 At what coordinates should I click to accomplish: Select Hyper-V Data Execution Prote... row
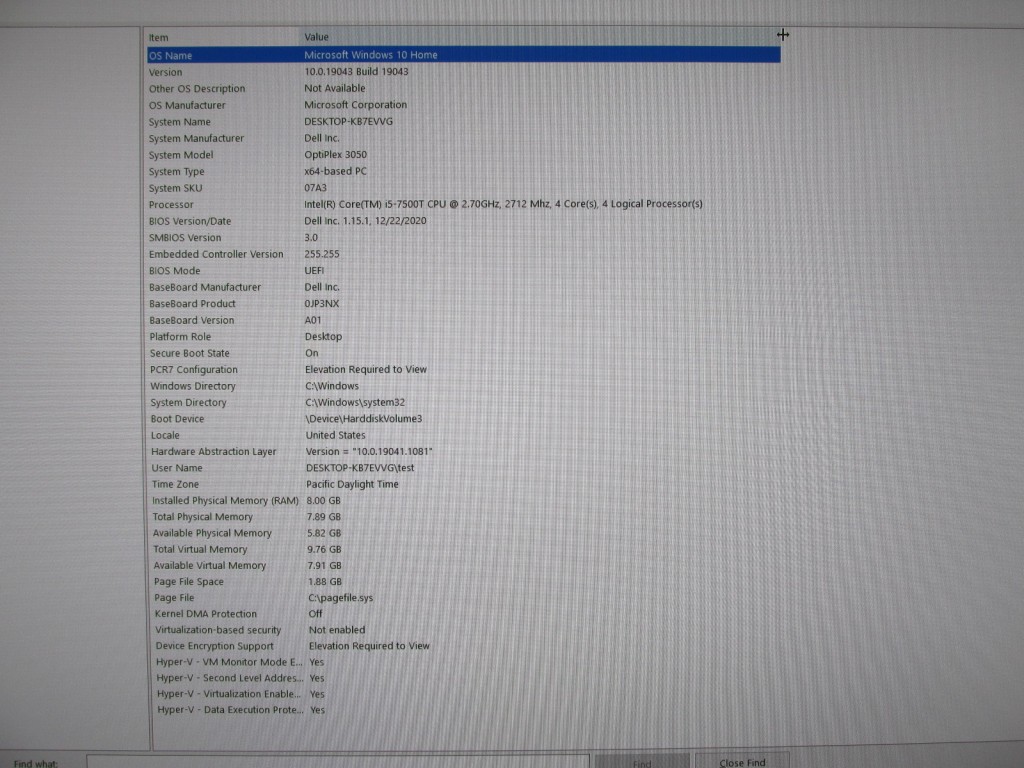(231, 710)
